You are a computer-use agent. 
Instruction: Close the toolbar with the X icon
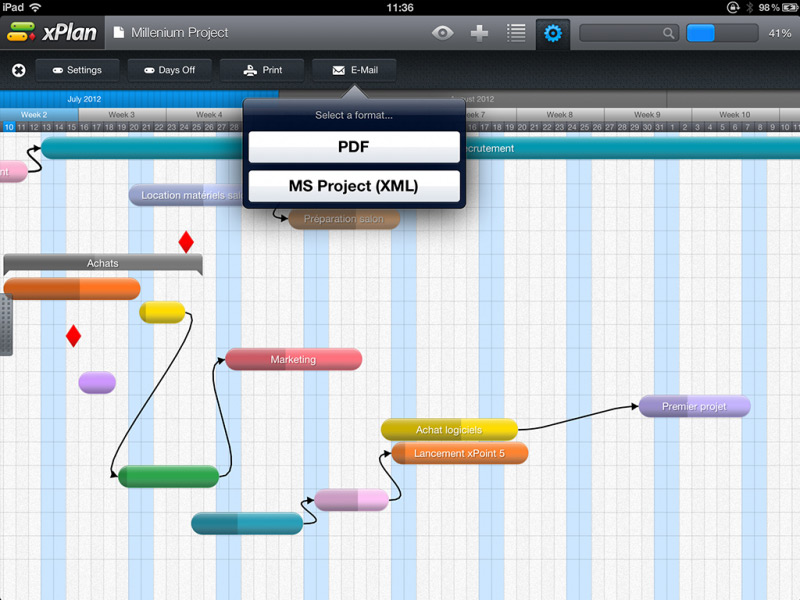tap(18, 70)
